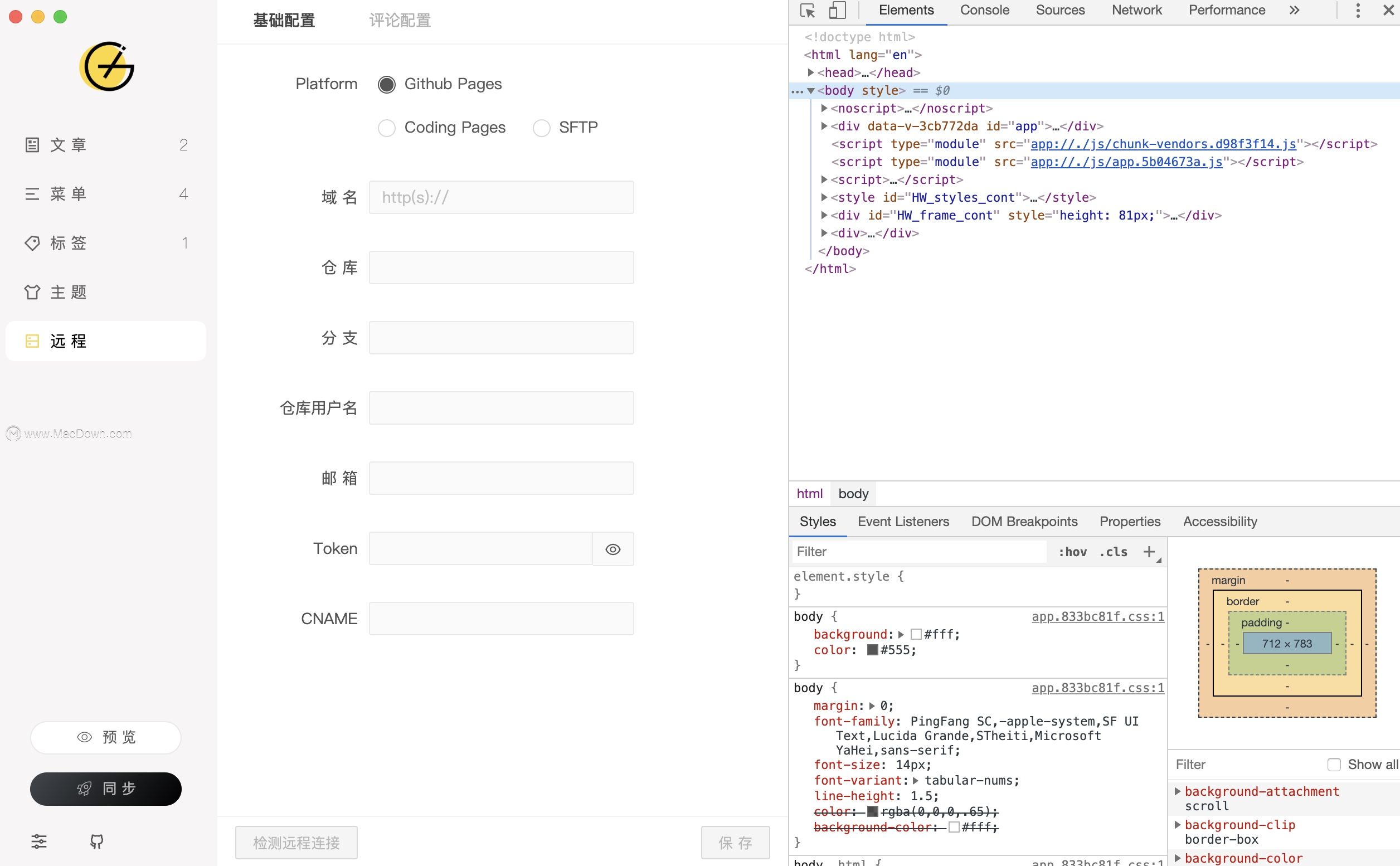
Task: Toggle DevTools device toolbar icon
Action: click(838, 10)
